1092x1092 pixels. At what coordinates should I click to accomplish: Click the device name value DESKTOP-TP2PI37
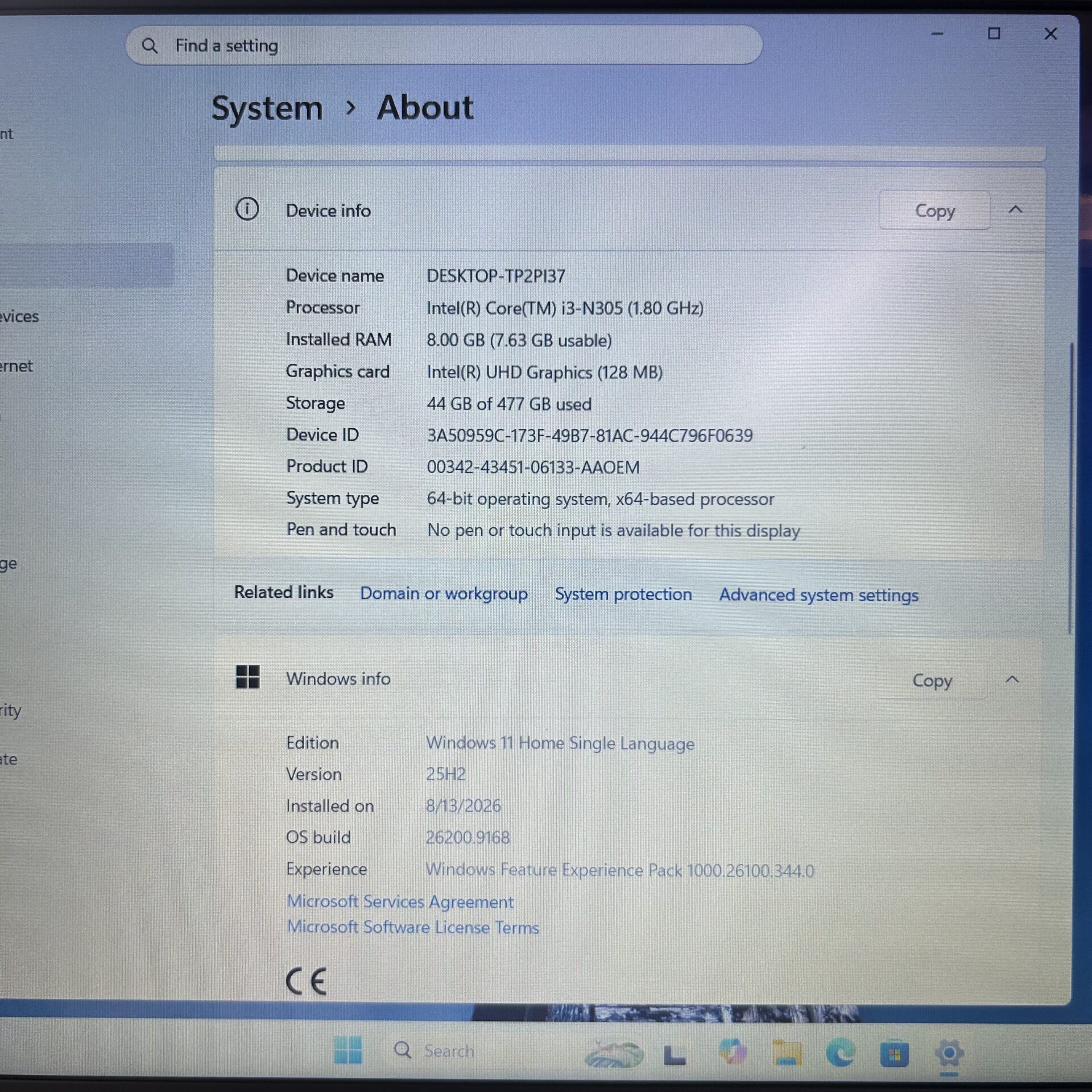point(496,276)
